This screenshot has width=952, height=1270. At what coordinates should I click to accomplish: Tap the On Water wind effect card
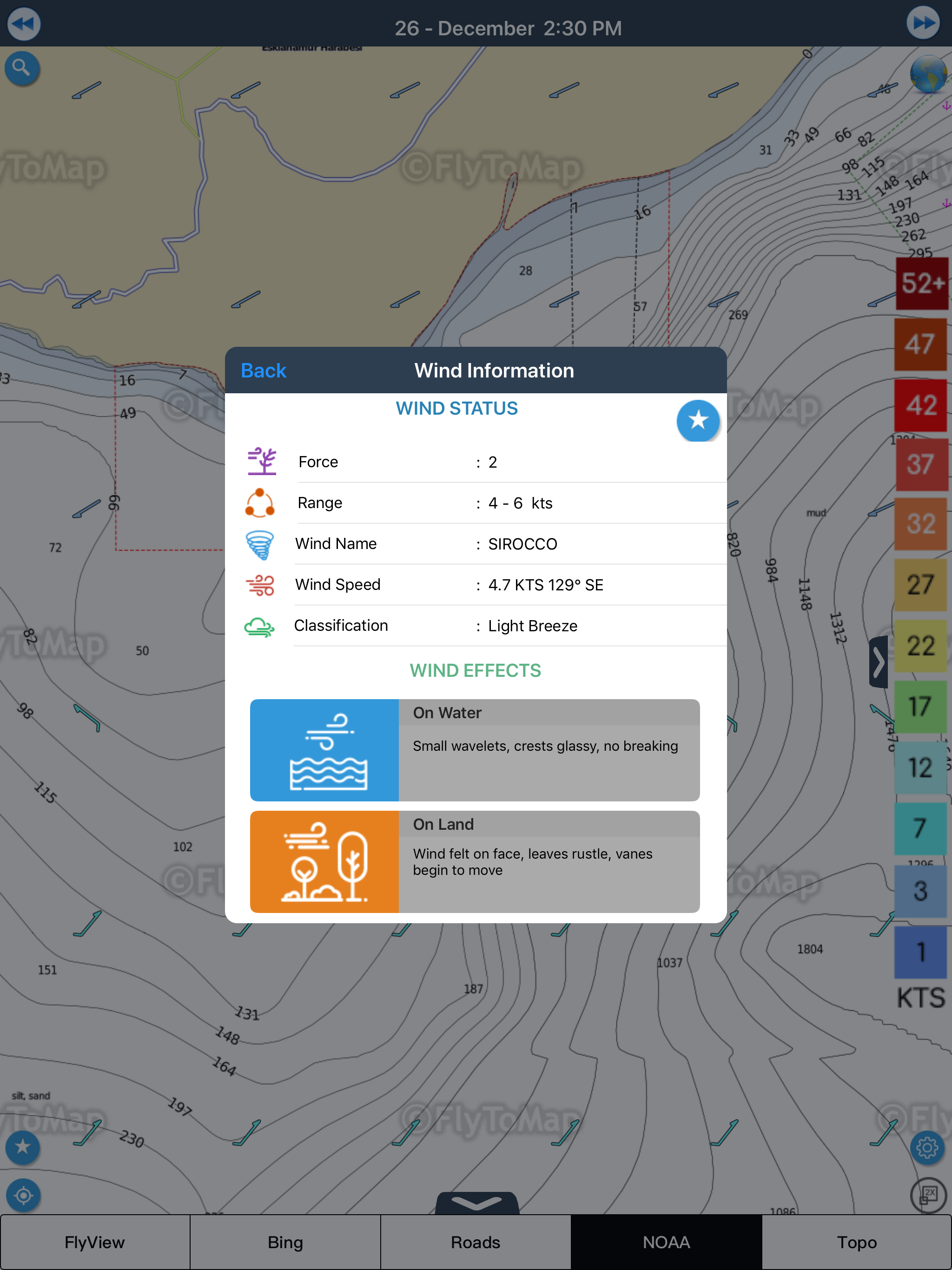click(x=475, y=750)
